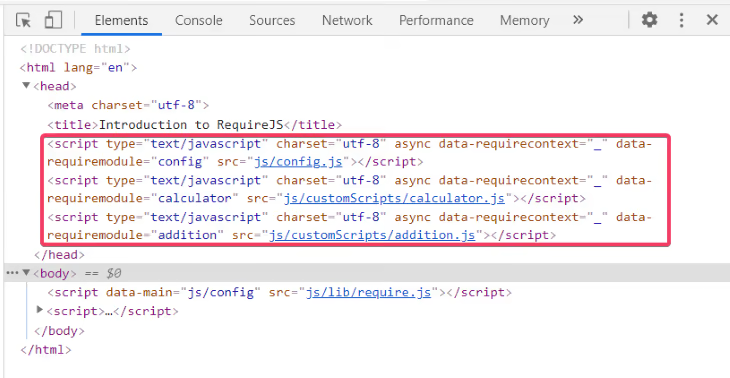Image resolution: width=730 pixels, height=378 pixels.
Task: Expand the collapsed script node in body
Action: [x=40, y=310]
